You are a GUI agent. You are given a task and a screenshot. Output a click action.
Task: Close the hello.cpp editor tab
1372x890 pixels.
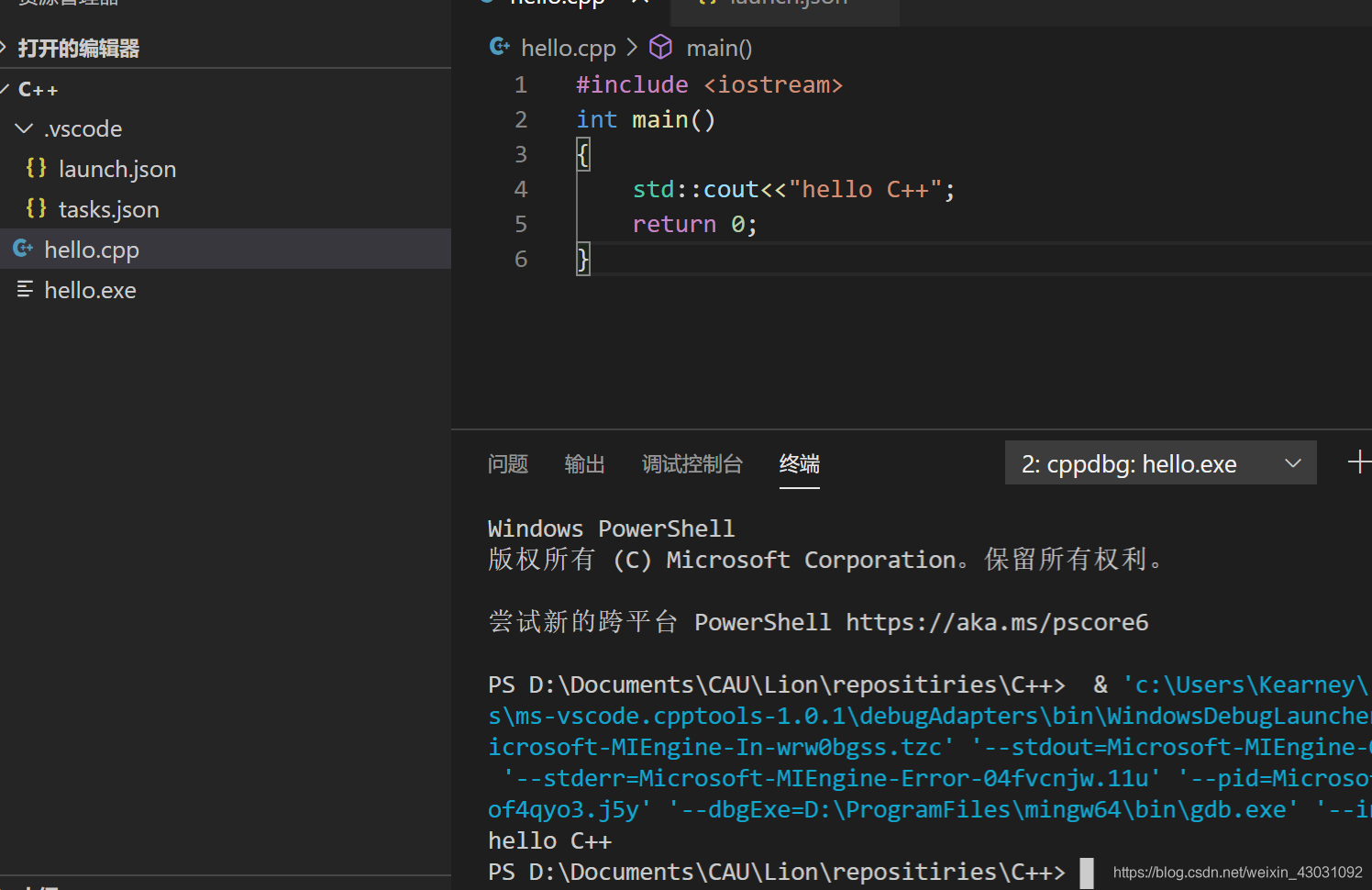(x=640, y=3)
